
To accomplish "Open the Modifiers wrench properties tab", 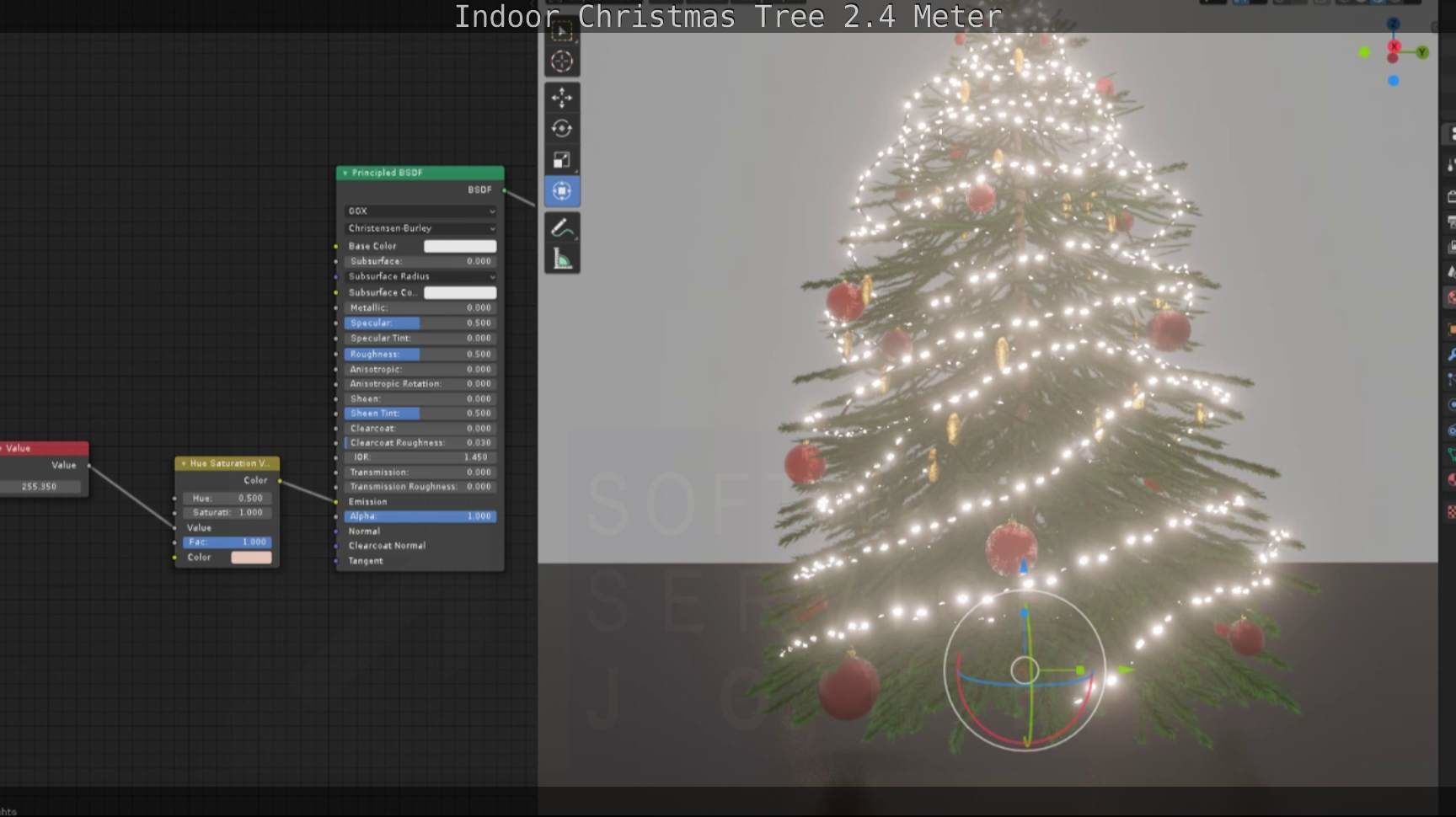I will point(1451,355).
